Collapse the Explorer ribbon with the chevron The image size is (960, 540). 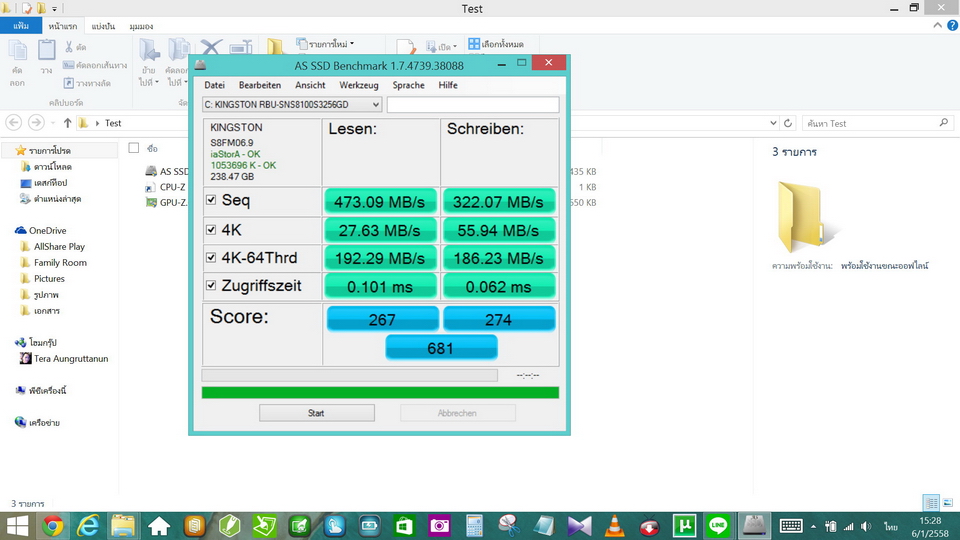937,26
